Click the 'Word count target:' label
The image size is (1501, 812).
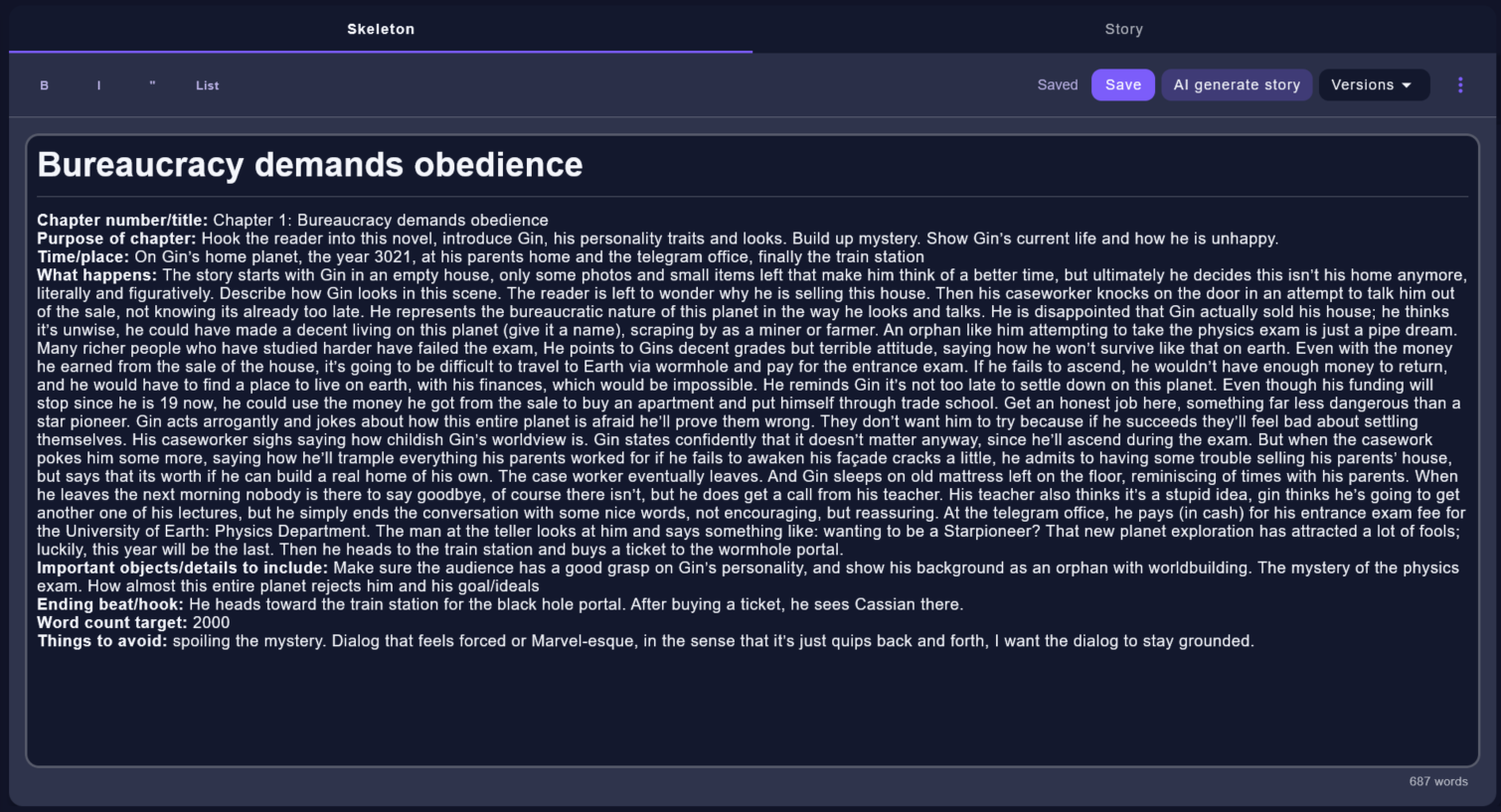(112, 623)
